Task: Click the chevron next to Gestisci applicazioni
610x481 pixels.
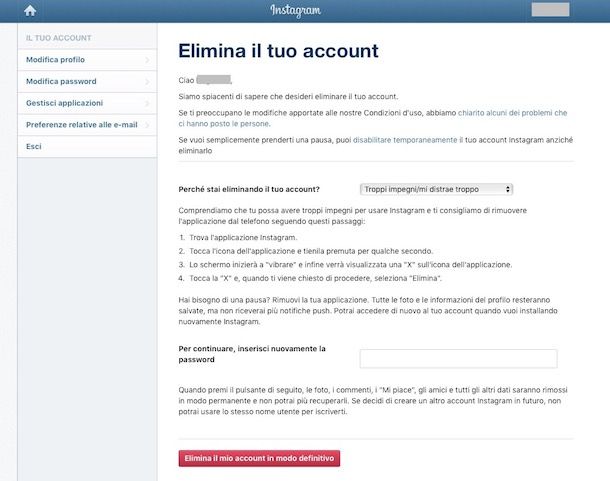Action: 147,103
